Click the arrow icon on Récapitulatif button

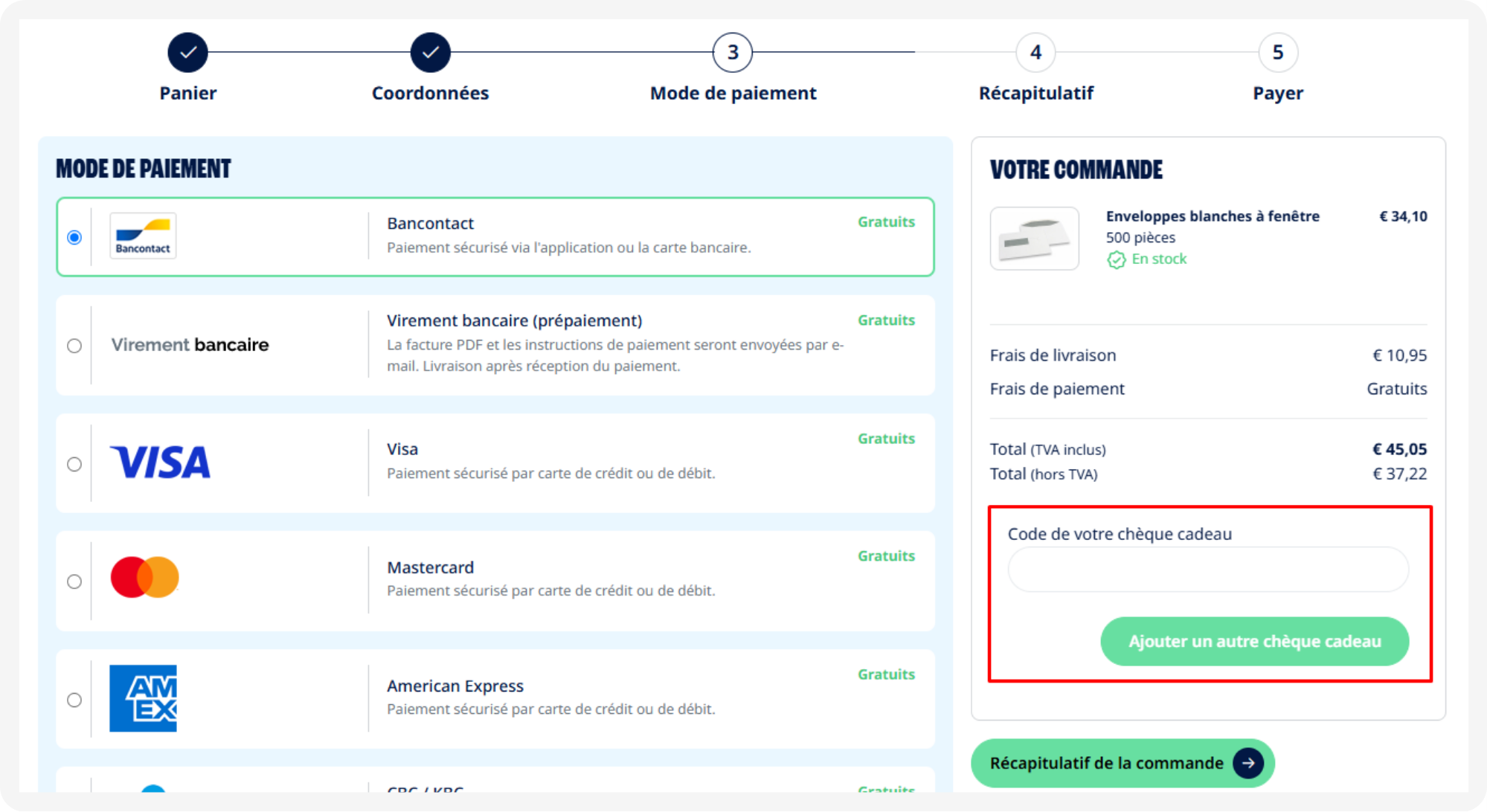coord(1247,763)
